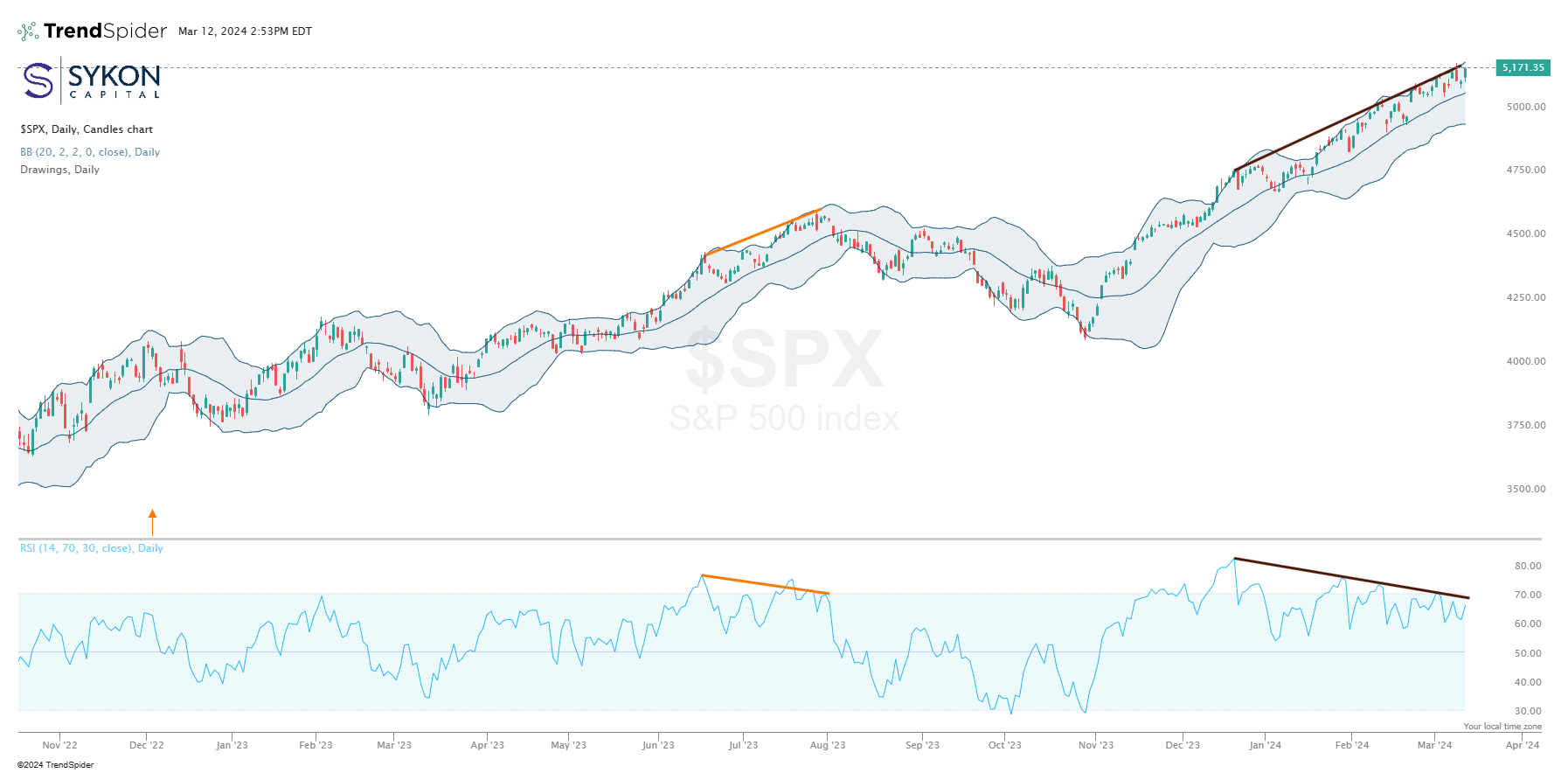
Task: Click the Your local time zone text
Action: pos(1502,727)
